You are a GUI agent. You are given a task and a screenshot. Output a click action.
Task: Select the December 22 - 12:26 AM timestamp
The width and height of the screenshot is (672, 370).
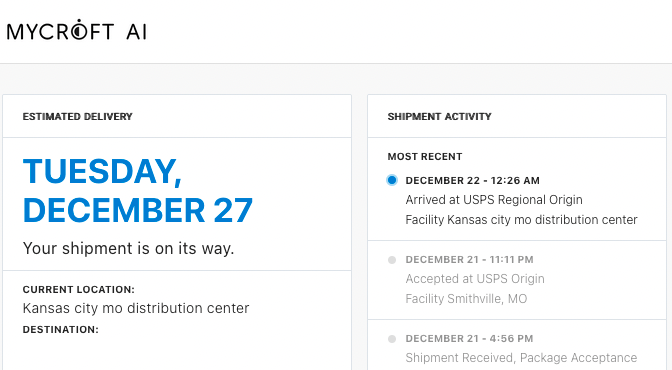[x=472, y=180]
